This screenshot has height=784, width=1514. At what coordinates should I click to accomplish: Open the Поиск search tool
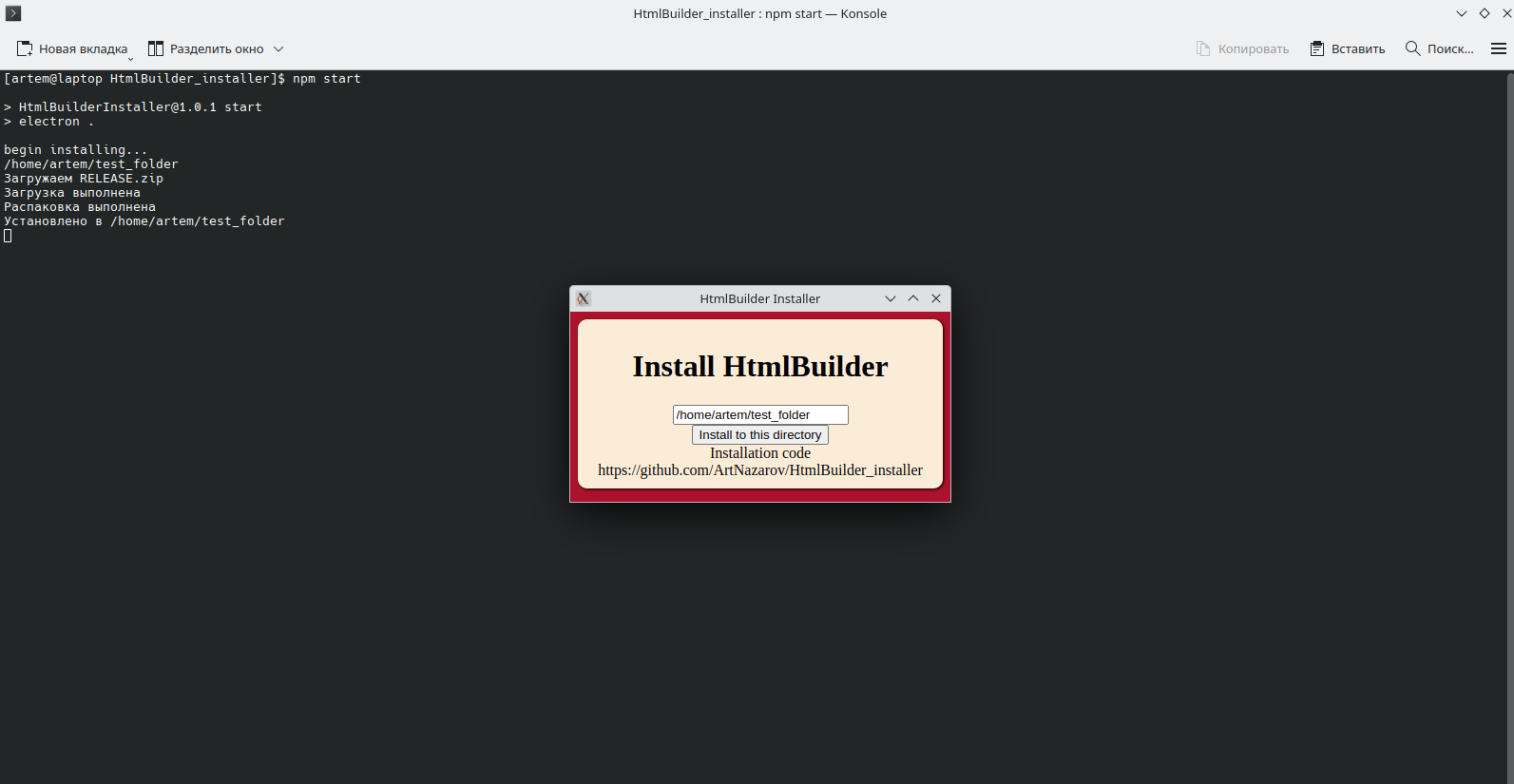pyautogui.click(x=1439, y=48)
